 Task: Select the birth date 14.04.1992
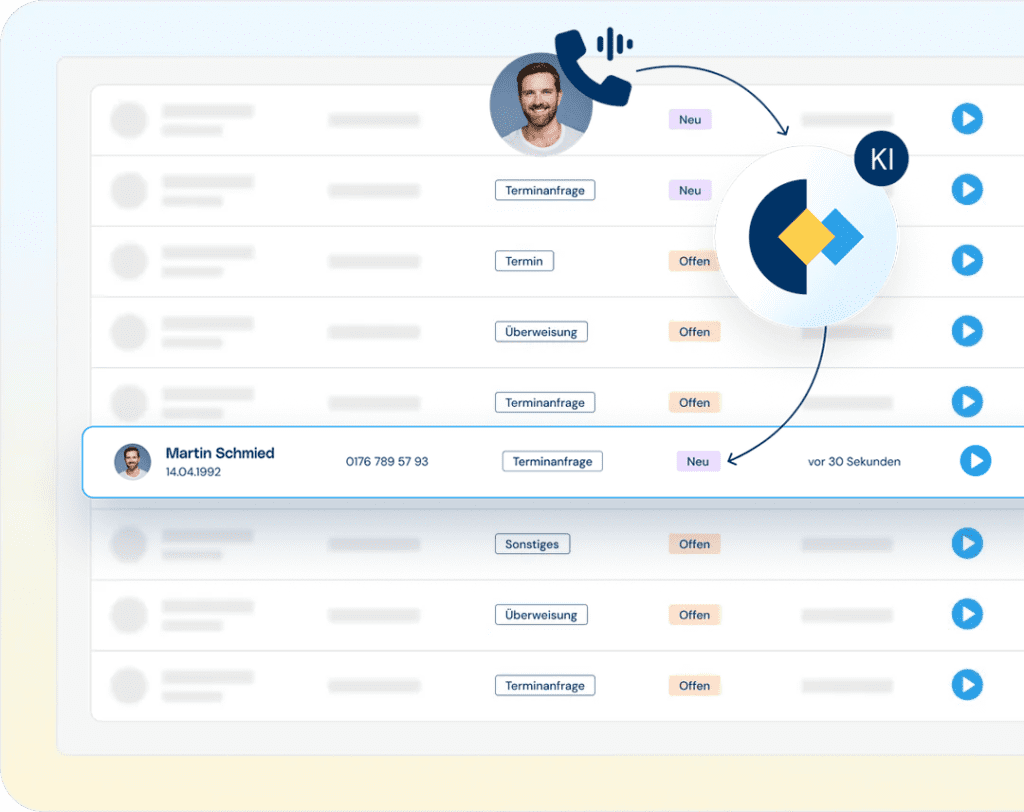point(193,472)
